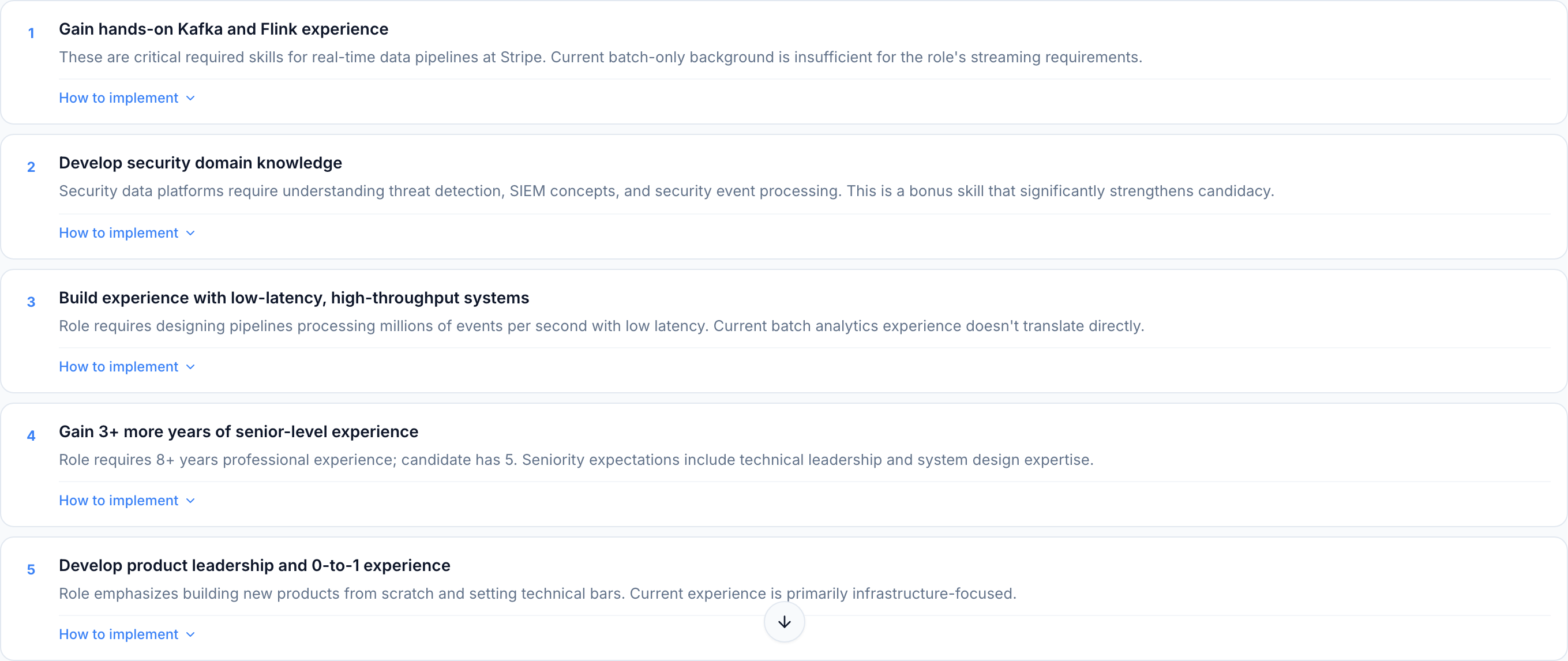Open How to implement for product leadership
This screenshot has height=661, width=1568.
tap(119, 635)
